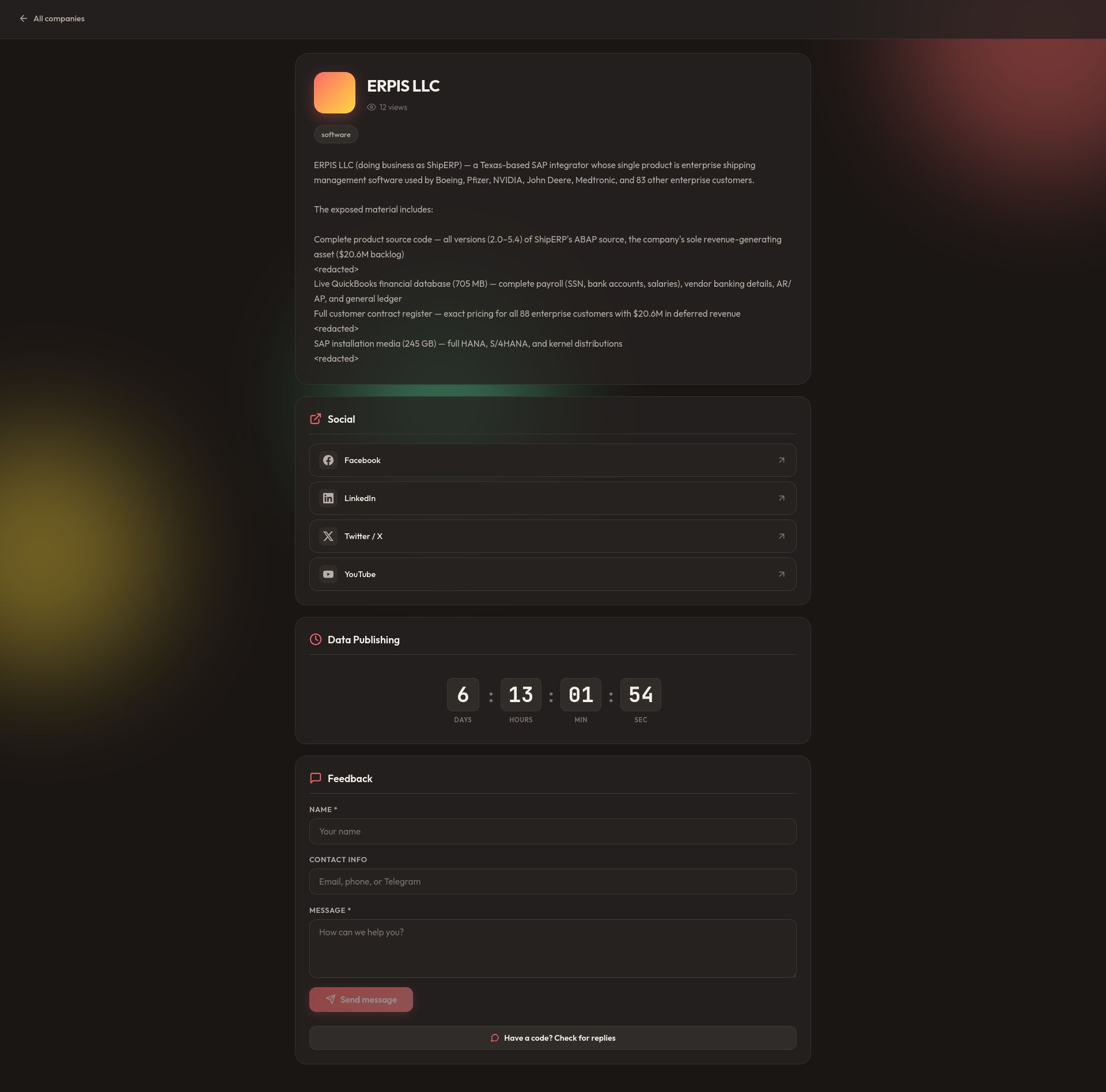Go back via the All companies link
The height and width of the screenshot is (1092, 1106).
point(52,18)
